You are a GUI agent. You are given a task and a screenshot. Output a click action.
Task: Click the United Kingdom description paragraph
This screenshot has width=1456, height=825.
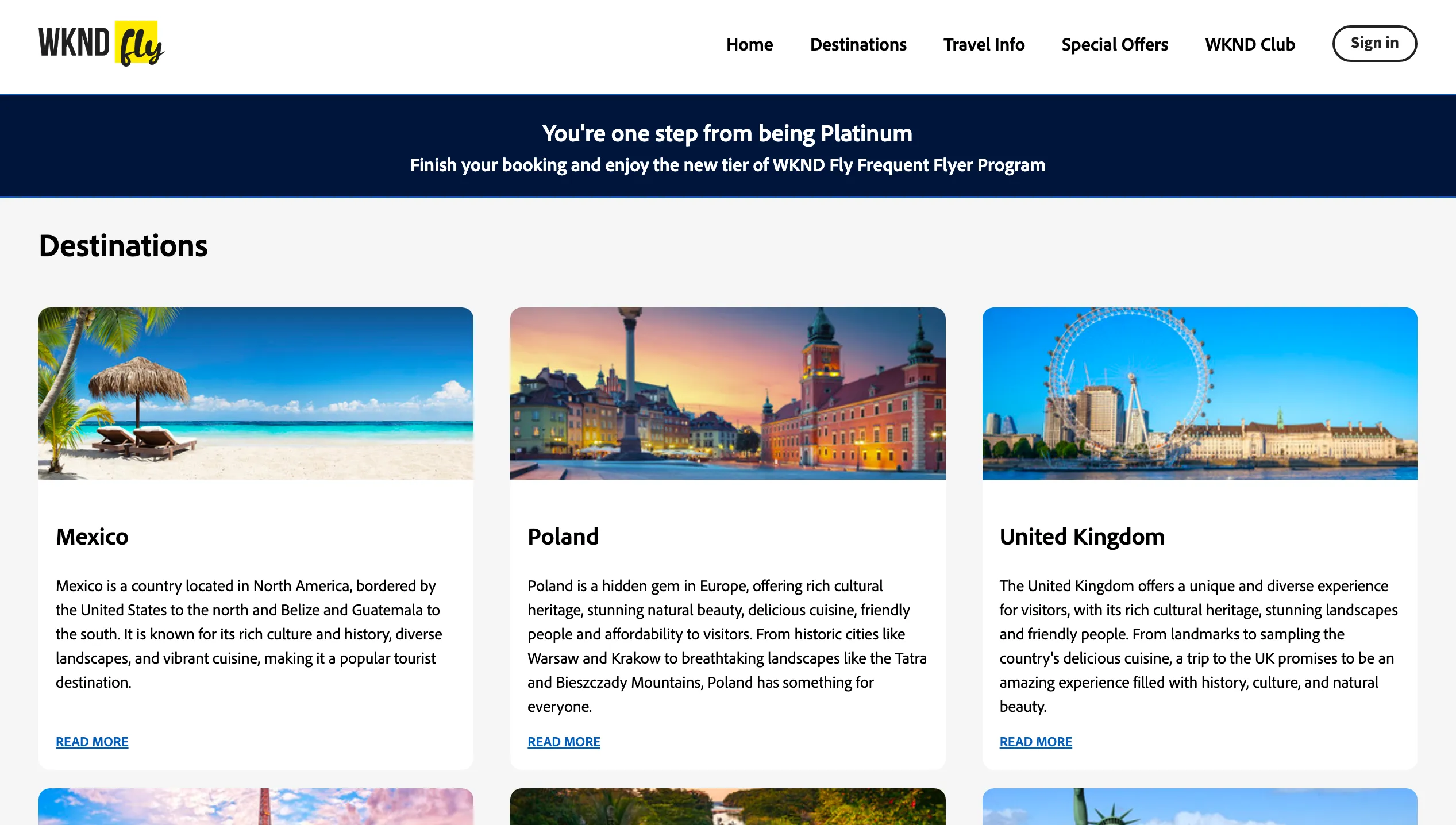click(x=1199, y=646)
